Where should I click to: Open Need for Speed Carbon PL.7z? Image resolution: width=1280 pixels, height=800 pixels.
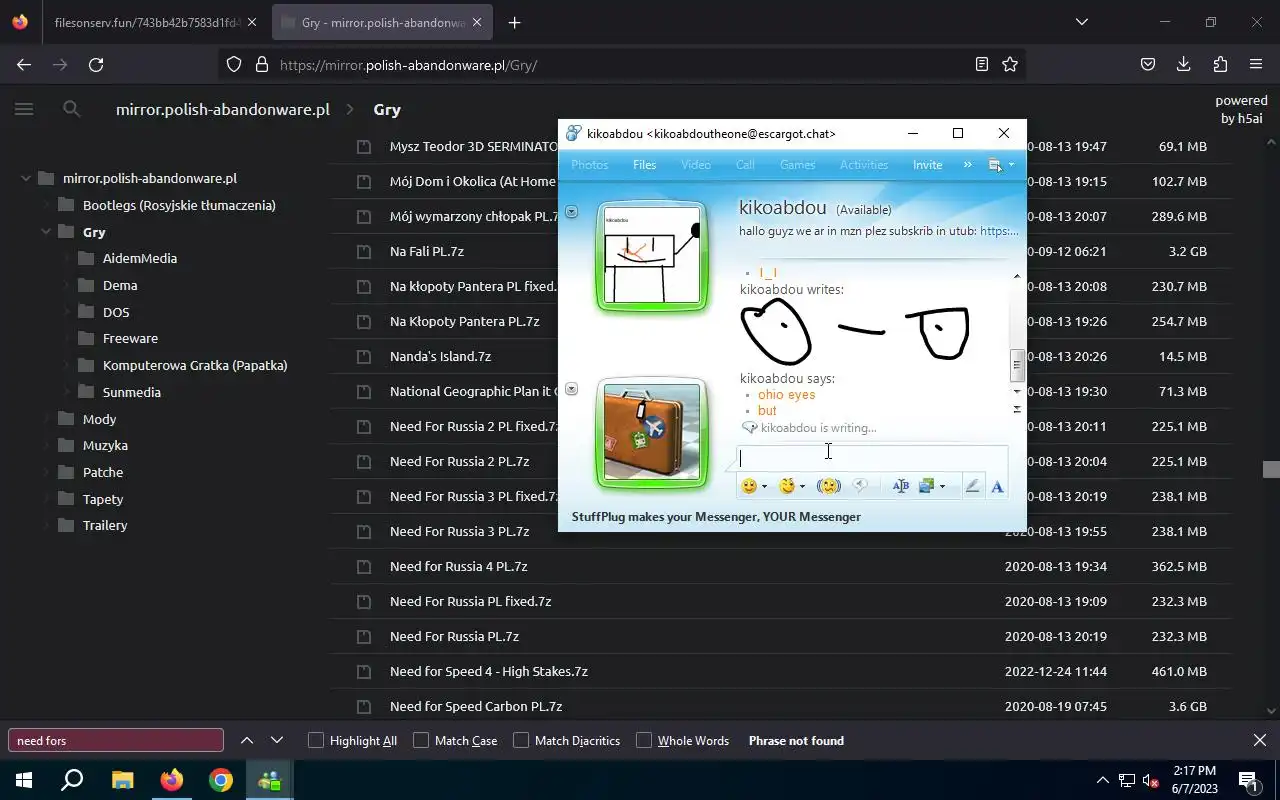[x=476, y=706]
